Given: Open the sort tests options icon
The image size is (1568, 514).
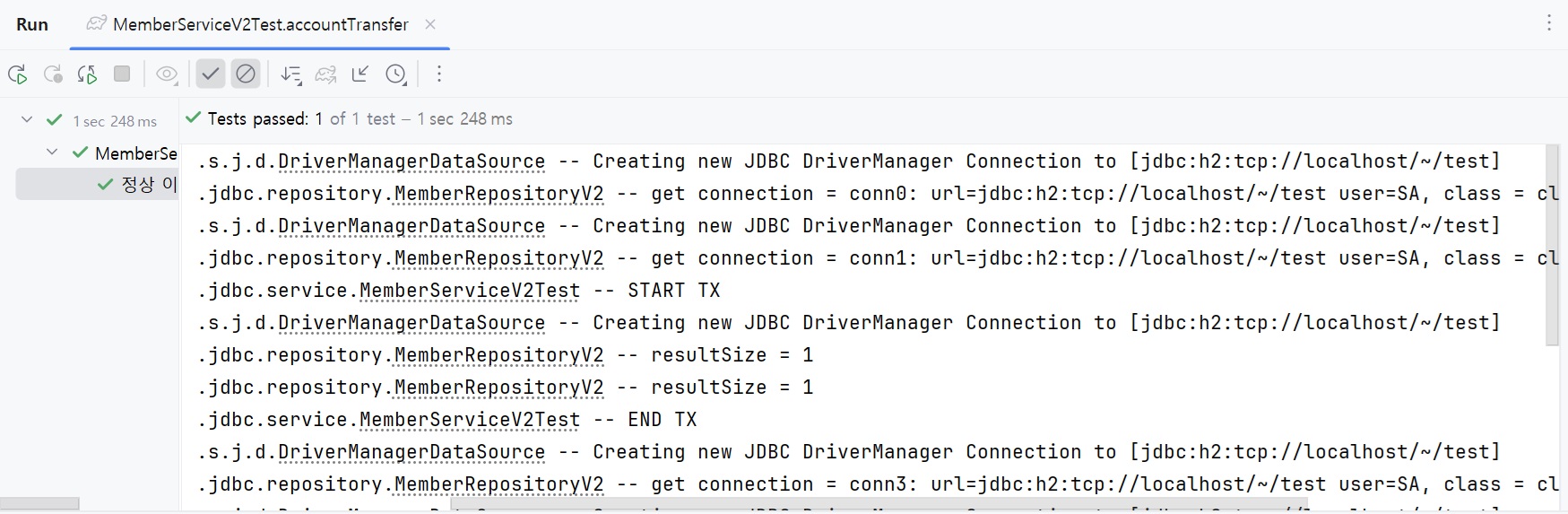Looking at the screenshot, I should [x=290, y=74].
